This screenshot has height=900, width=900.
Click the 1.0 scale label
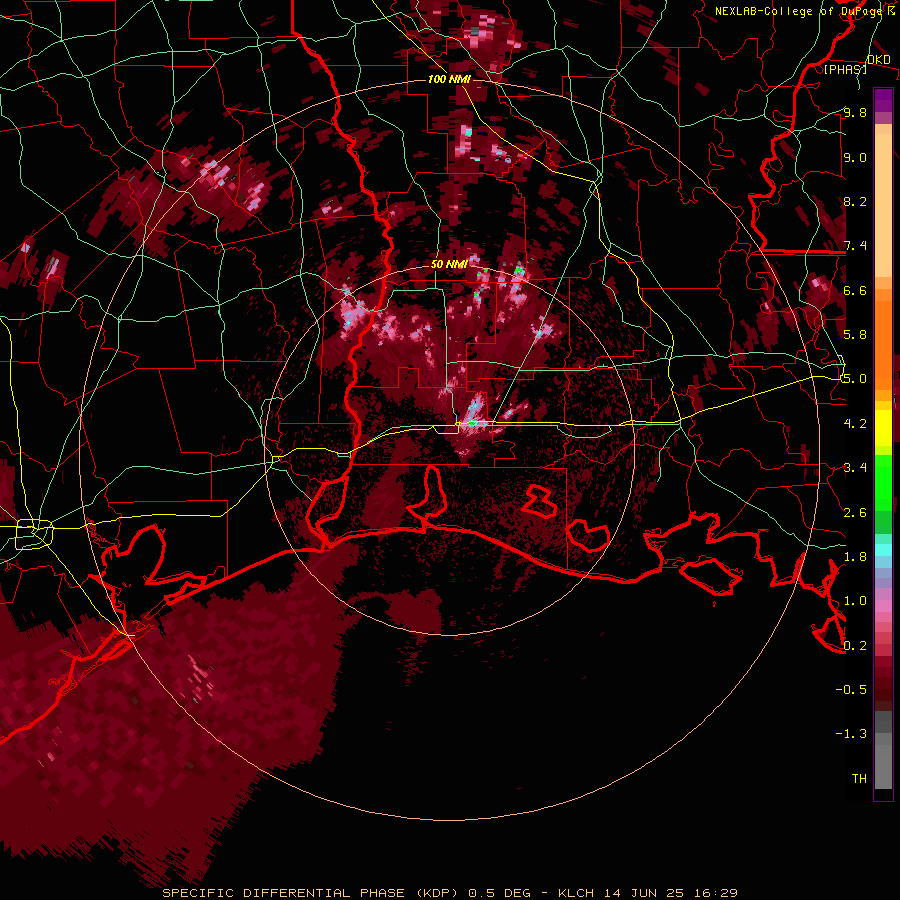(x=855, y=600)
